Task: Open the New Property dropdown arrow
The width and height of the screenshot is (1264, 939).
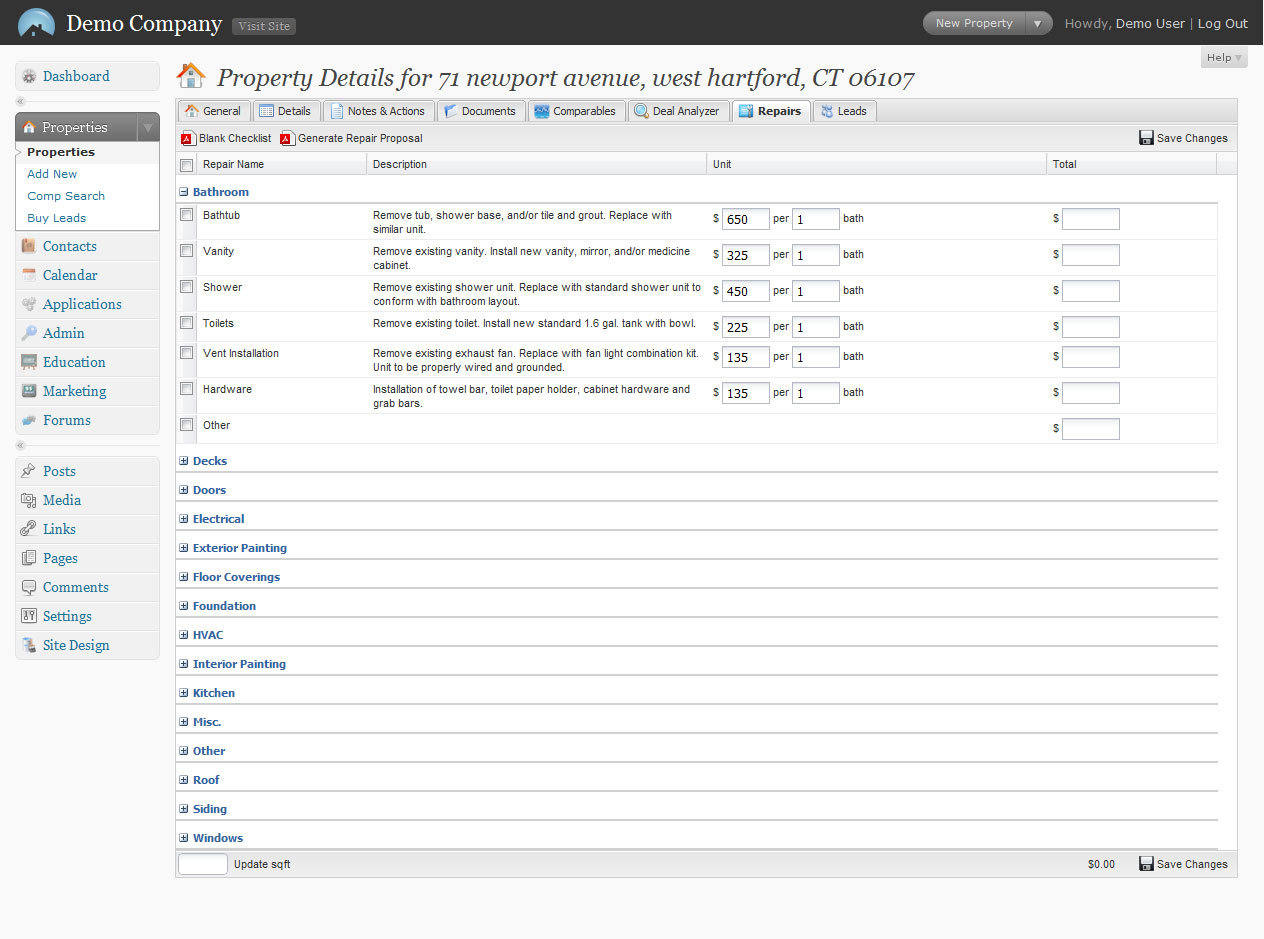Action: click(x=1037, y=23)
